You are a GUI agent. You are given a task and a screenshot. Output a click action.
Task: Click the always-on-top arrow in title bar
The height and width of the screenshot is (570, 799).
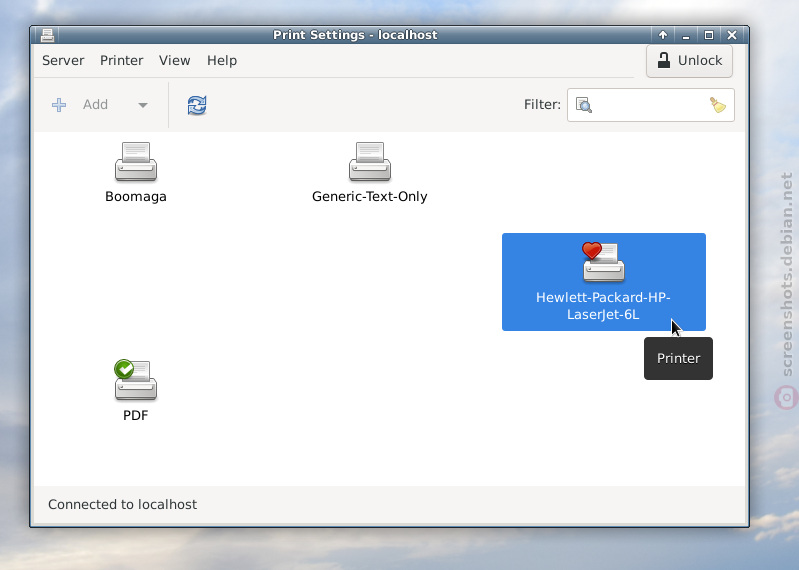(662, 35)
